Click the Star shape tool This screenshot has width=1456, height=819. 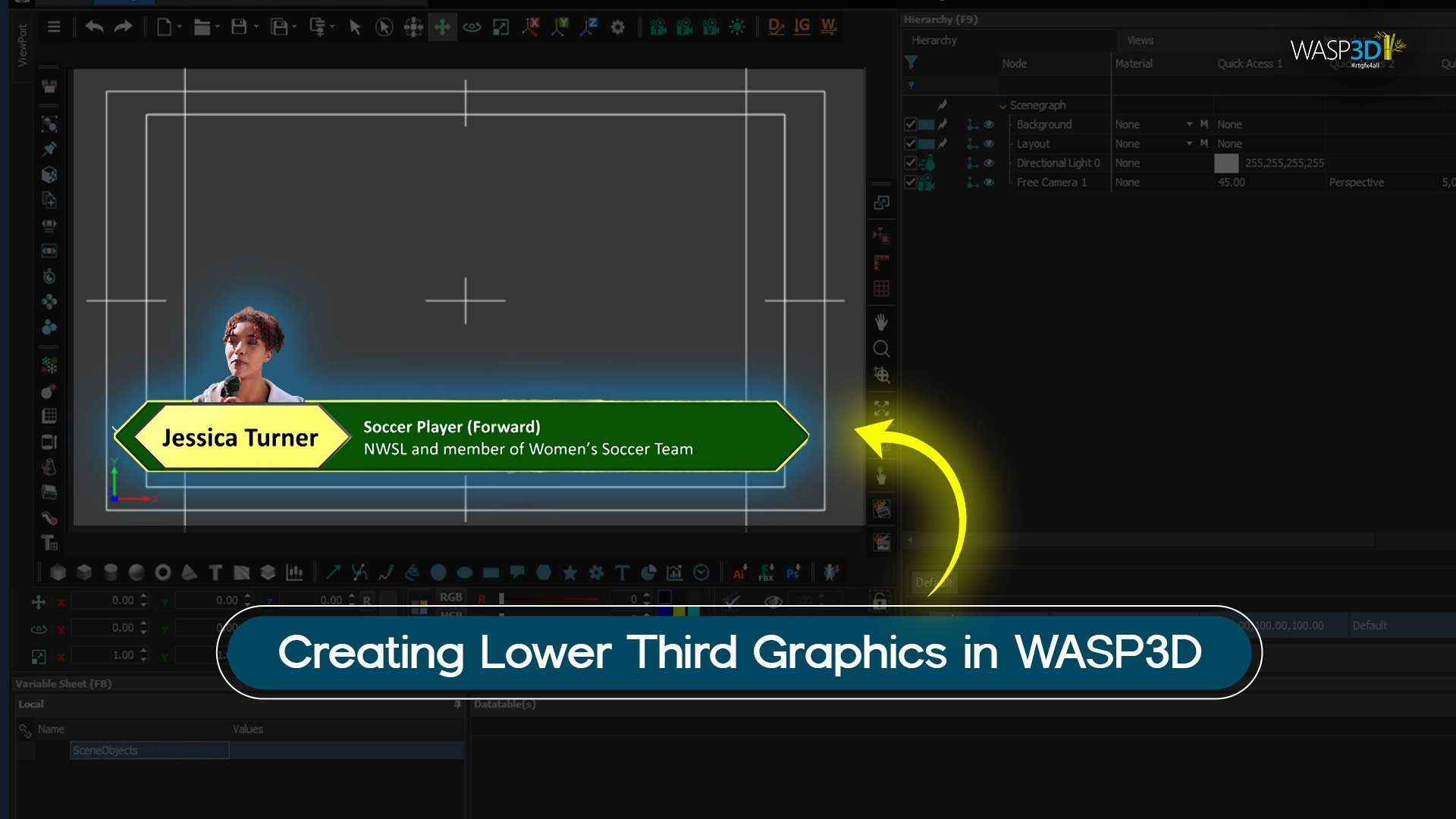tap(569, 573)
